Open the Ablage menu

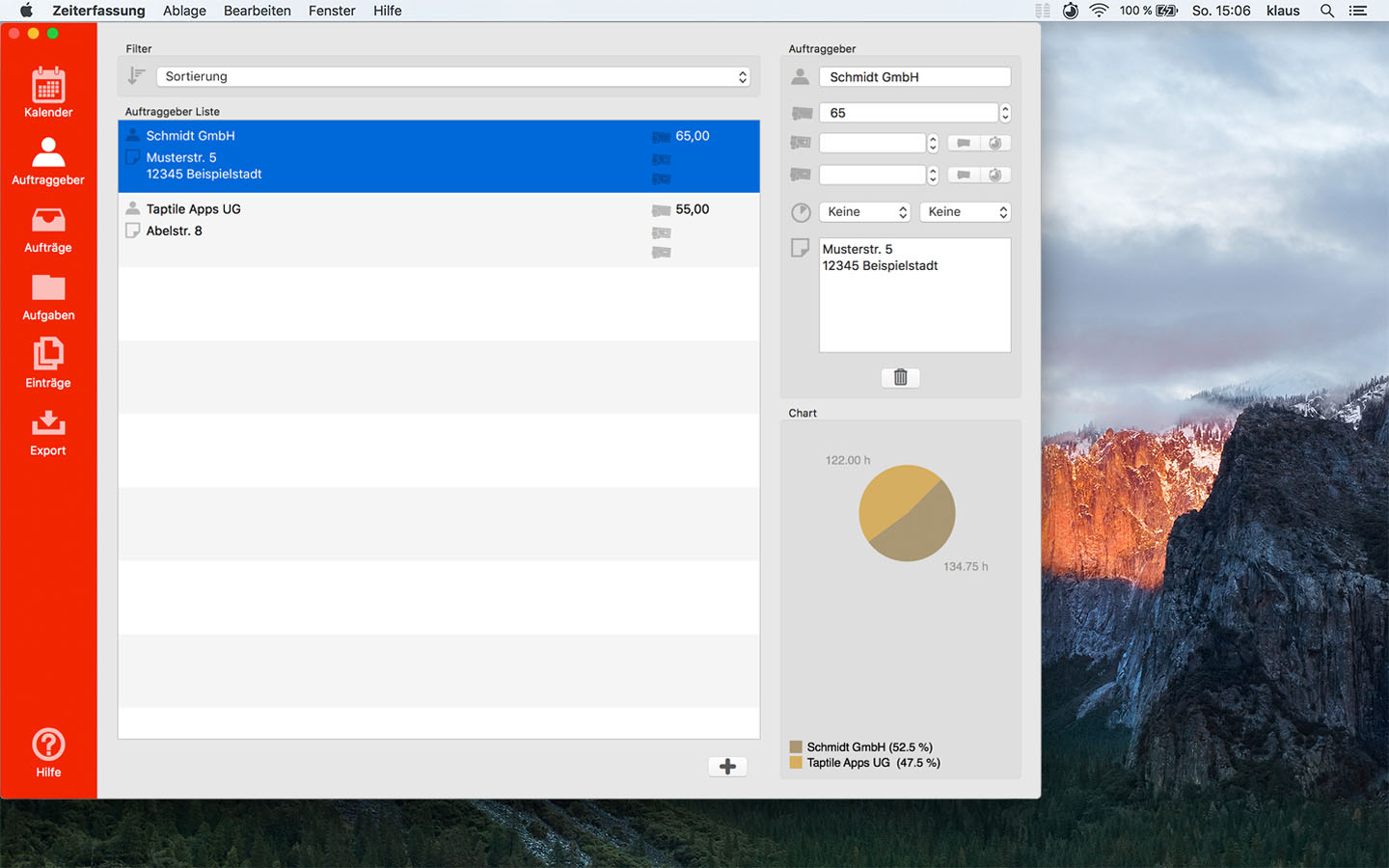(x=184, y=11)
